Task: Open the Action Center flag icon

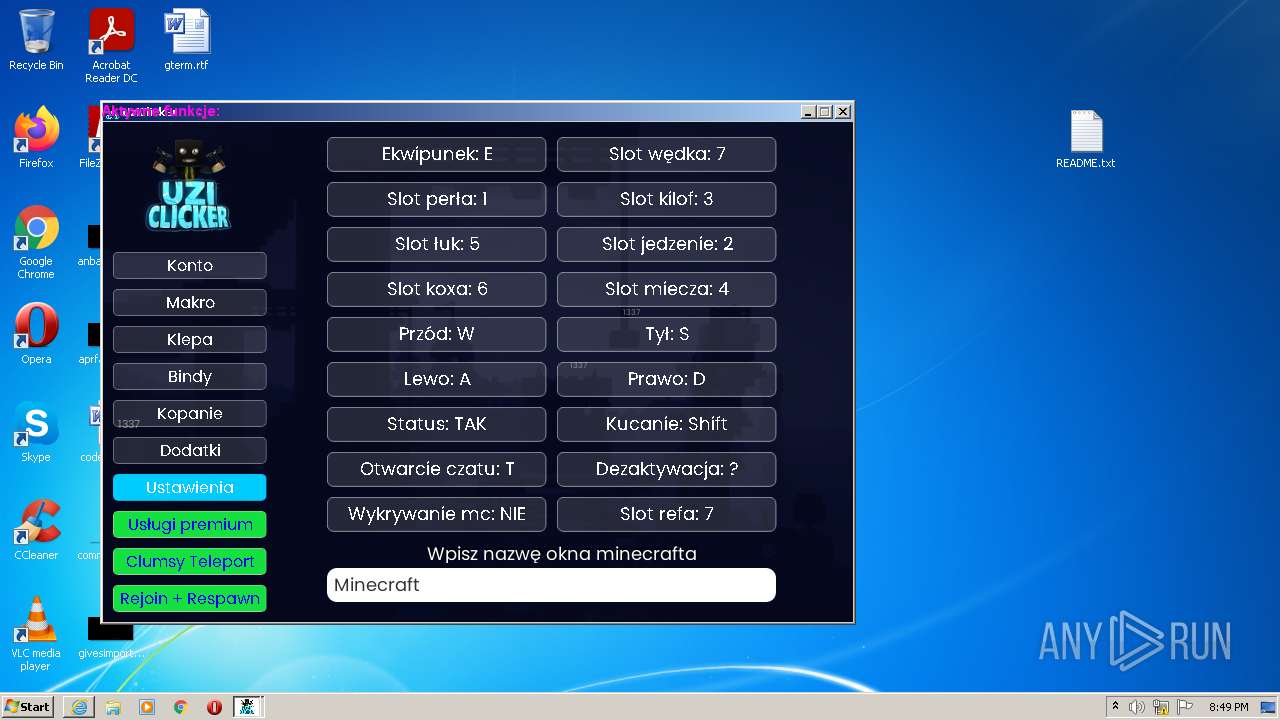Action: click(1185, 706)
